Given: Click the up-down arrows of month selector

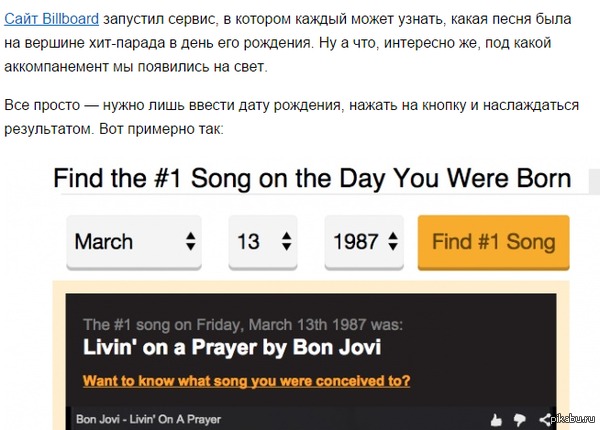Looking at the screenshot, I should coord(190,242).
